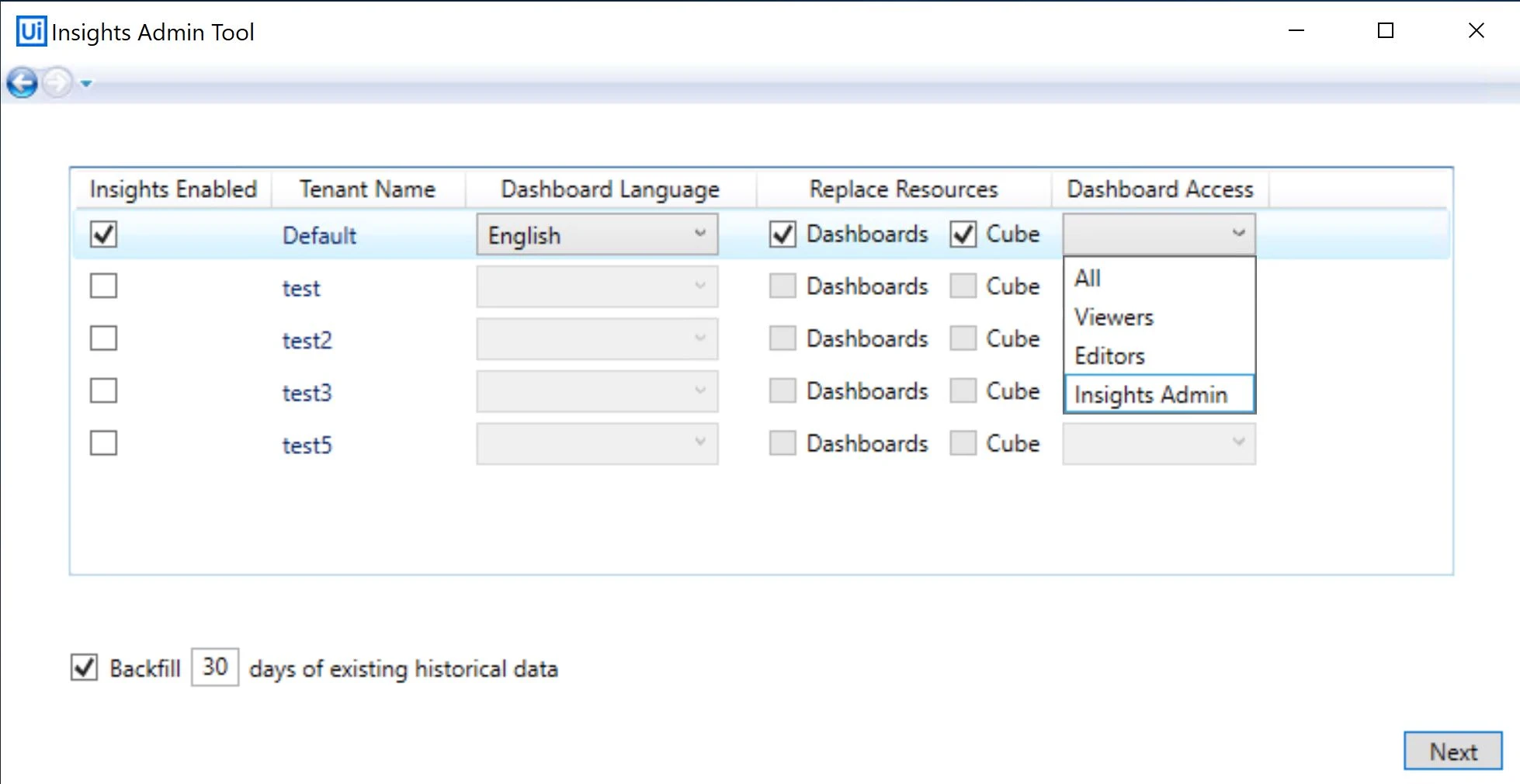
Task: Tick the Cube checkbox in test3 row
Action: coord(963,390)
